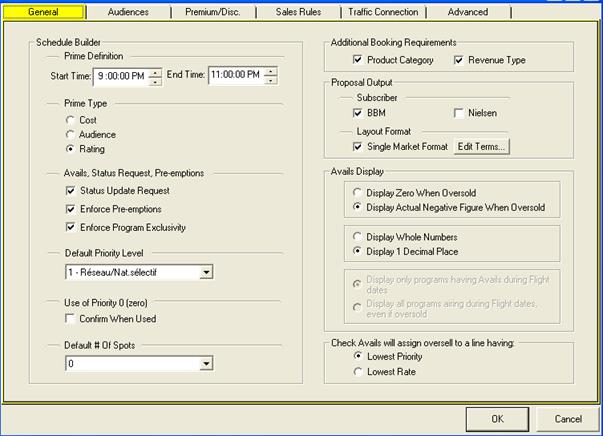Click the Edit Terms button
The height and width of the screenshot is (436, 603).
[482, 147]
